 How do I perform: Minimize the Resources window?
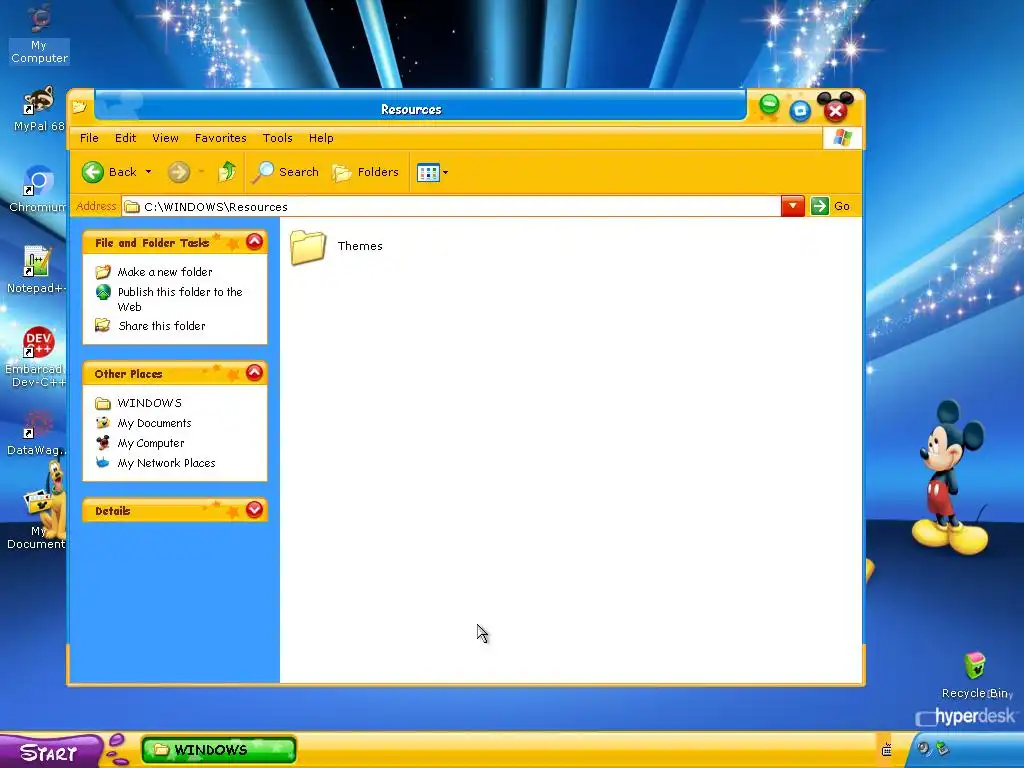click(769, 104)
